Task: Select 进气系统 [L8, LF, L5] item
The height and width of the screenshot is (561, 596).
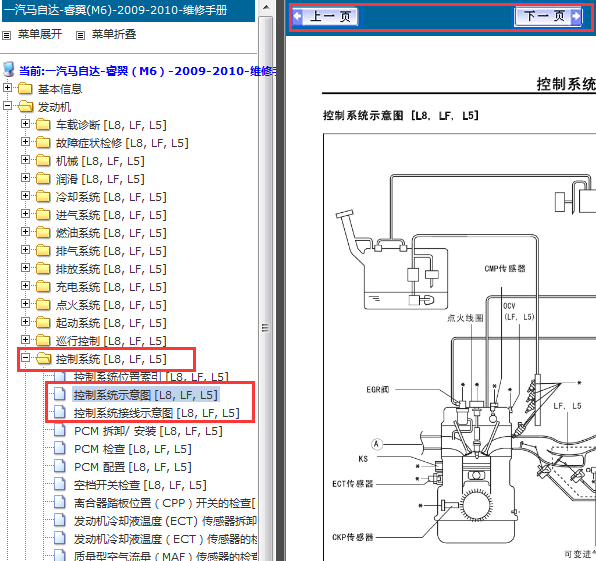Action: click(x=111, y=215)
